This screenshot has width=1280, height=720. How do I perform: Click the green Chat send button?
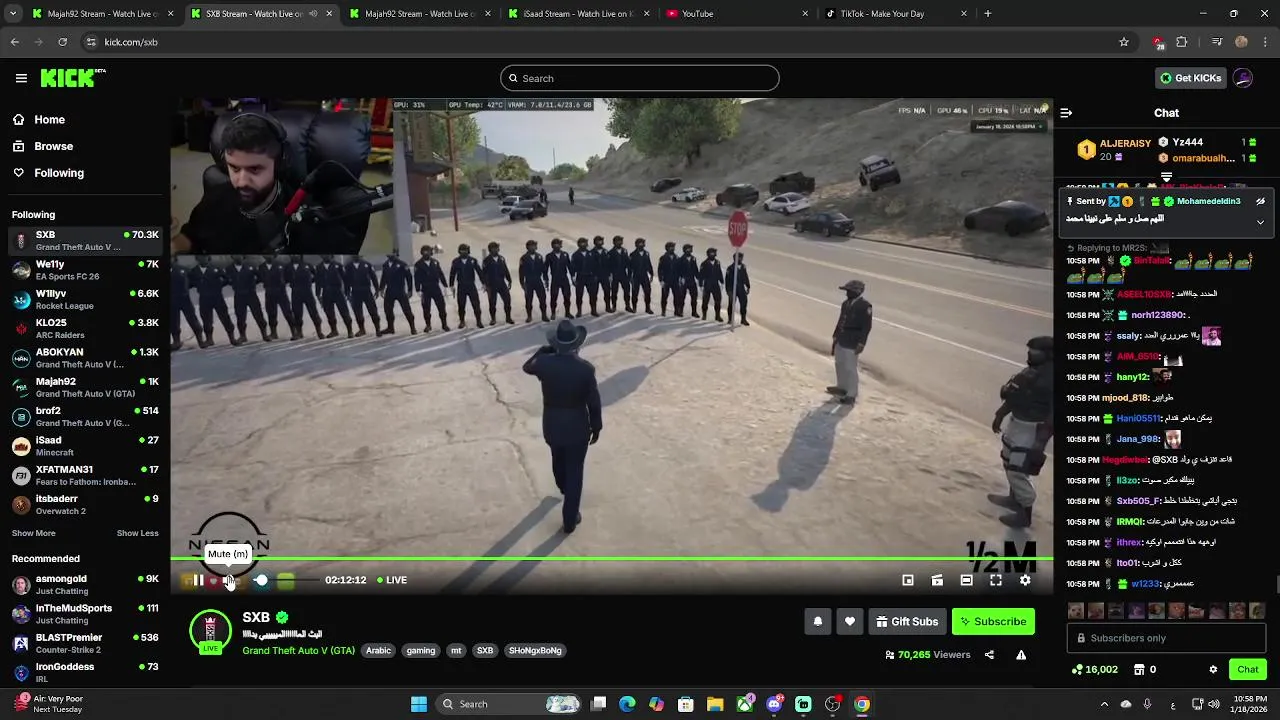tap(1248, 670)
